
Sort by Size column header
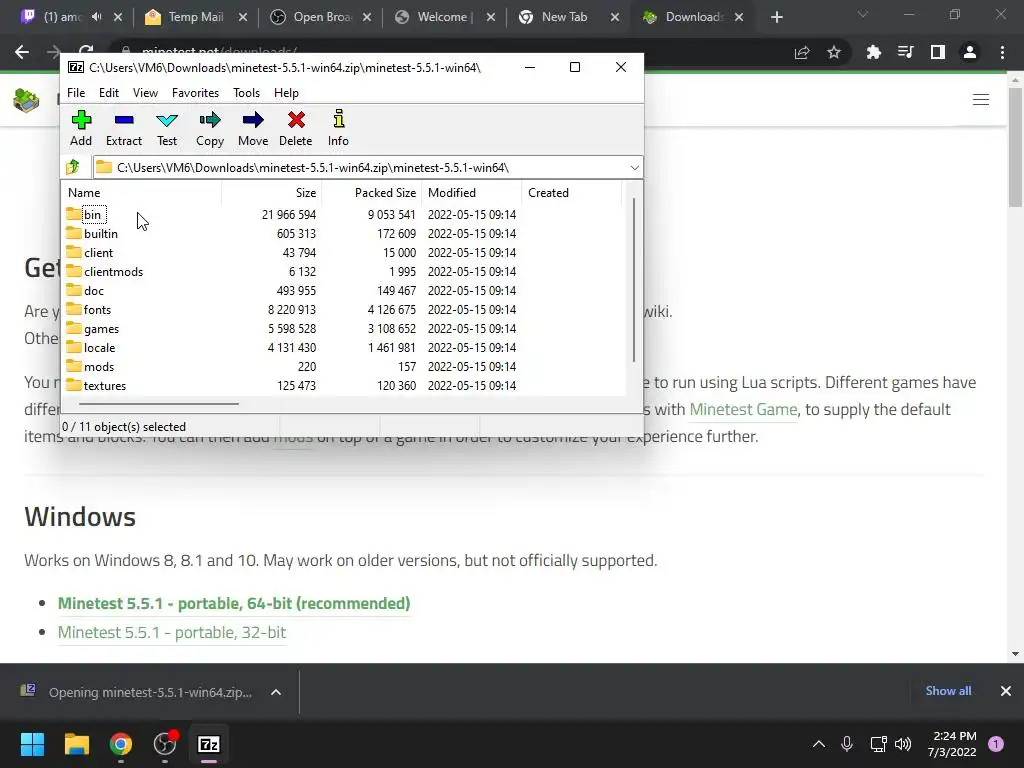point(271,193)
